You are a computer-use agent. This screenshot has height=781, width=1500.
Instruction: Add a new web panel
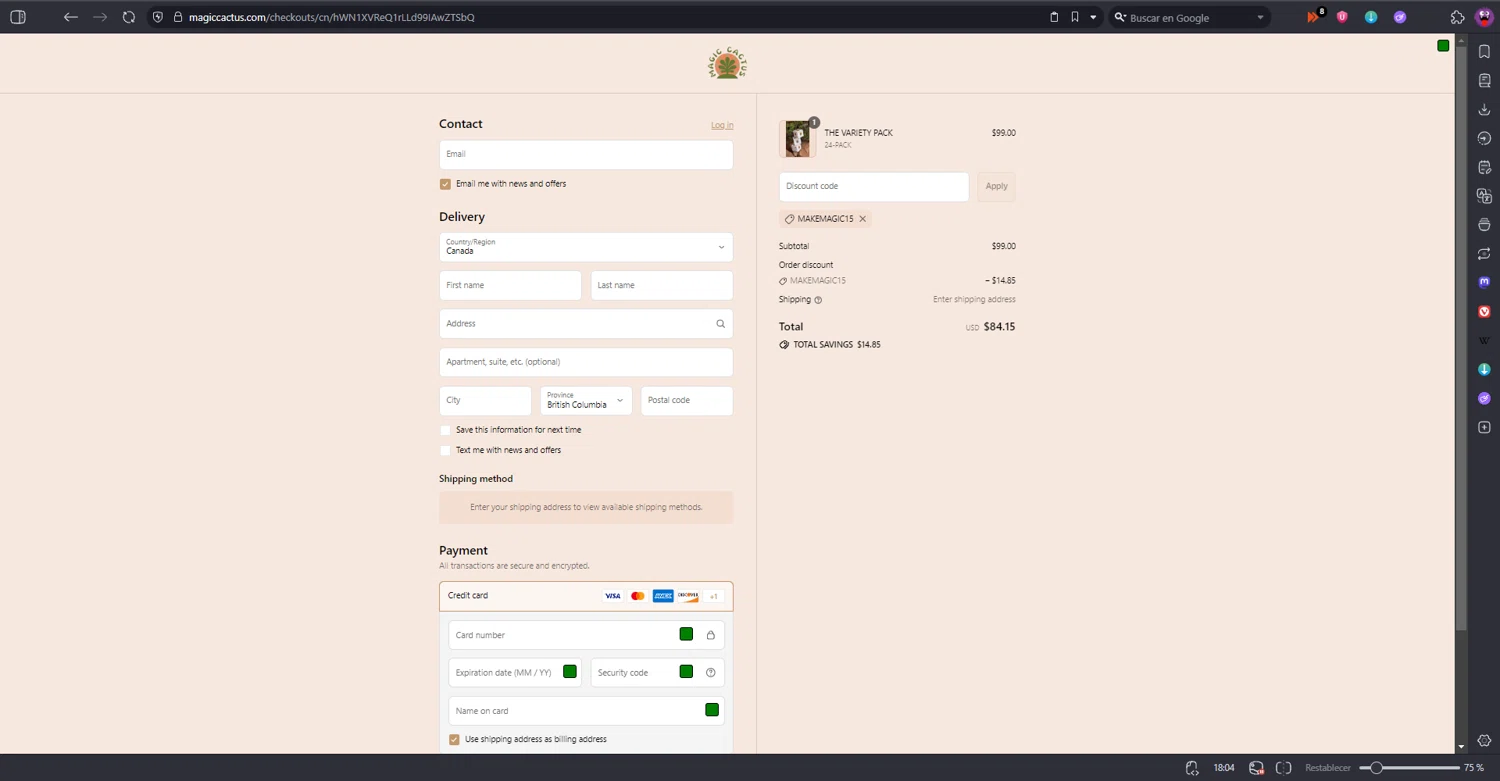pyautogui.click(x=1484, y=428)
